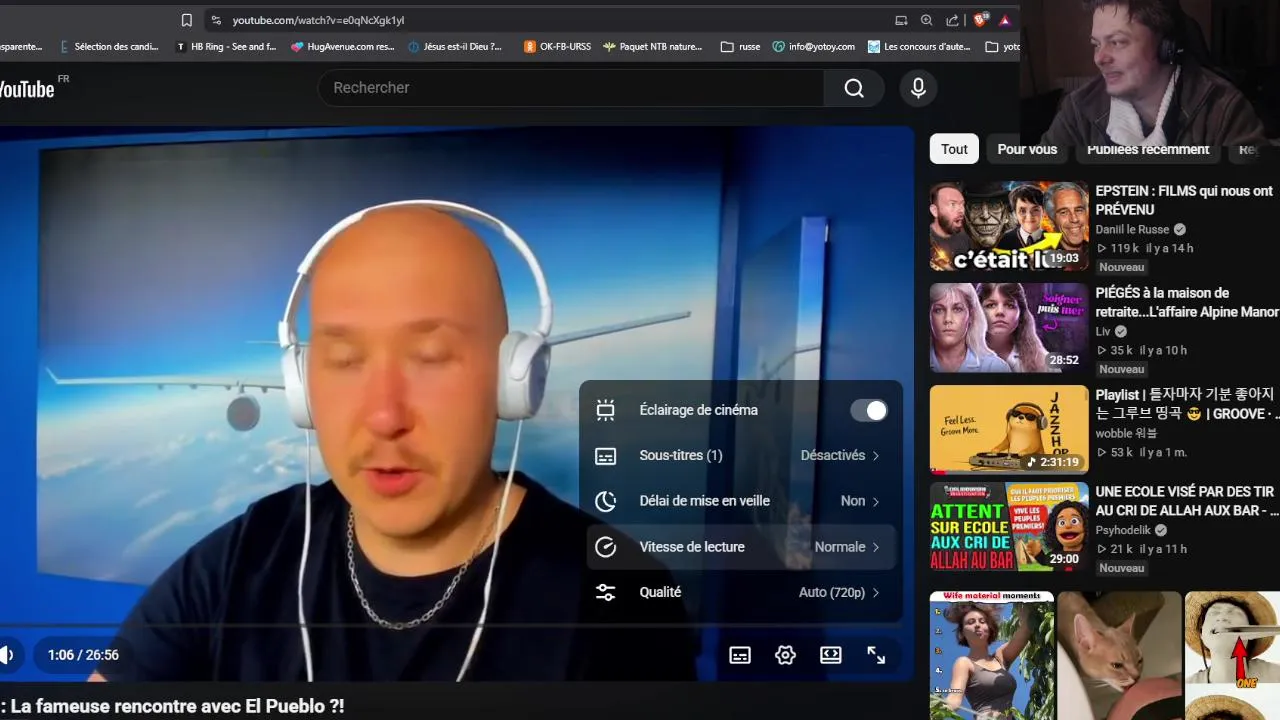Open the Playlist GROOVE video title
This screenshot has width=1280, height=720.
(1186, 404)
